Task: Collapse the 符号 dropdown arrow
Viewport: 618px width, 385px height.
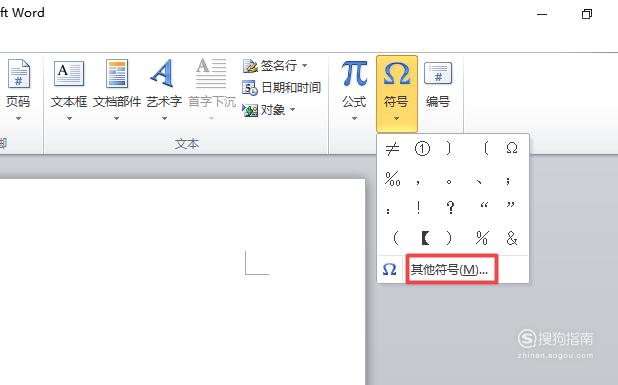Action: [x=396, y=118]
